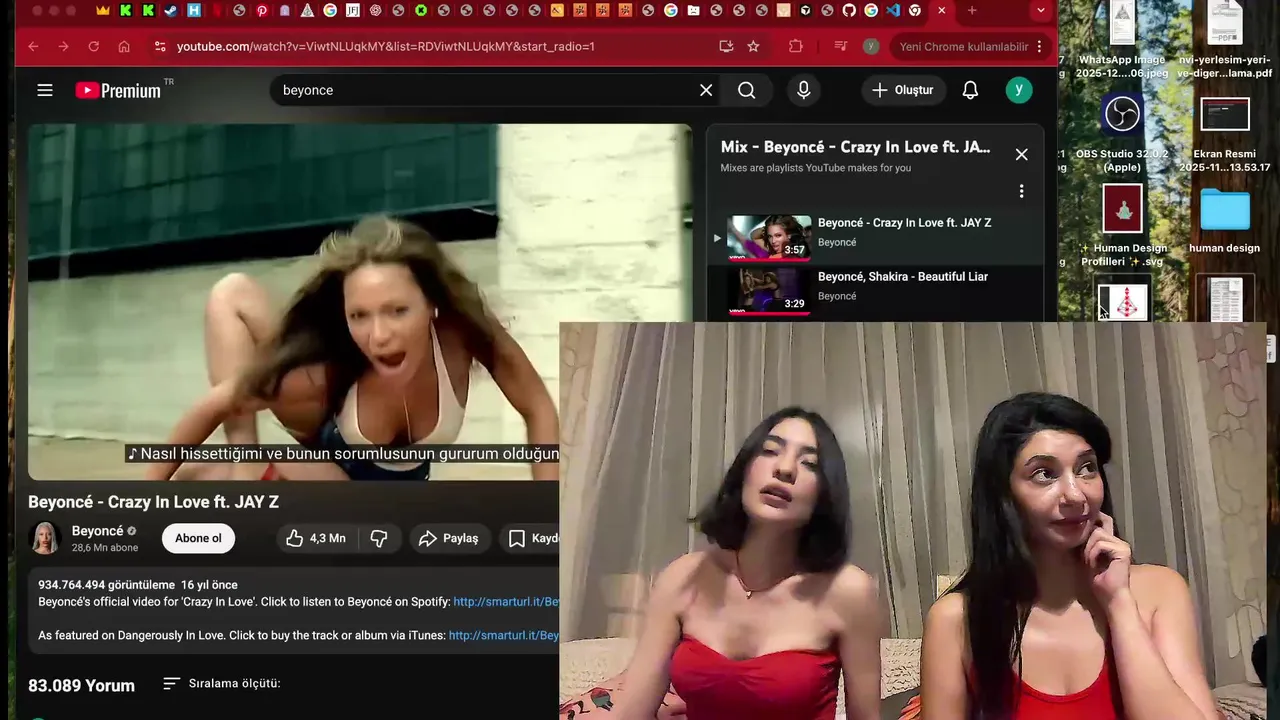1280x720 pixels.
Task: Switch to the VS Code tab
Action: click(893, 10)
